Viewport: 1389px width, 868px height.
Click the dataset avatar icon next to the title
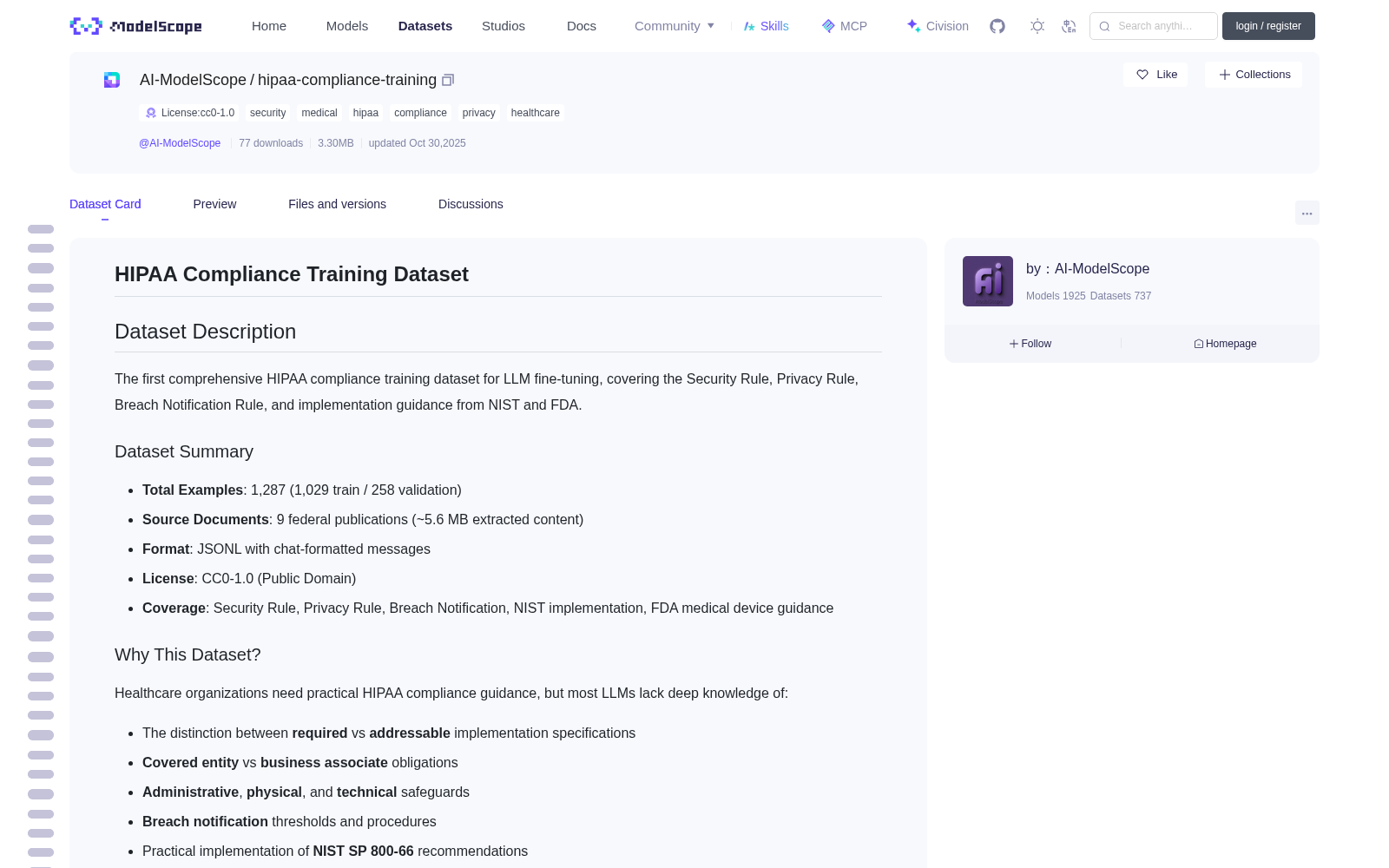[x=112, y=80]
